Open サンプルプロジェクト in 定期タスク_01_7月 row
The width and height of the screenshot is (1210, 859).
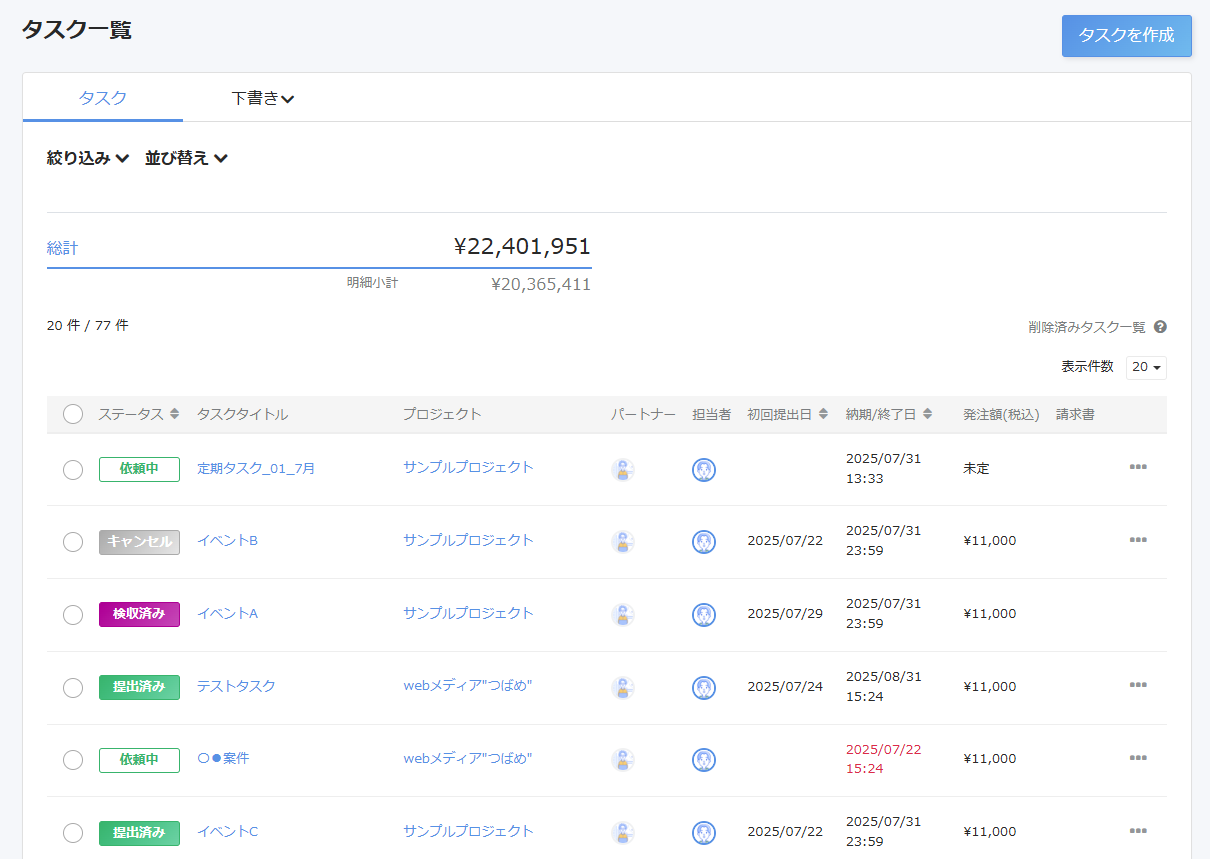pyautogui.click(x=469, y=467)
